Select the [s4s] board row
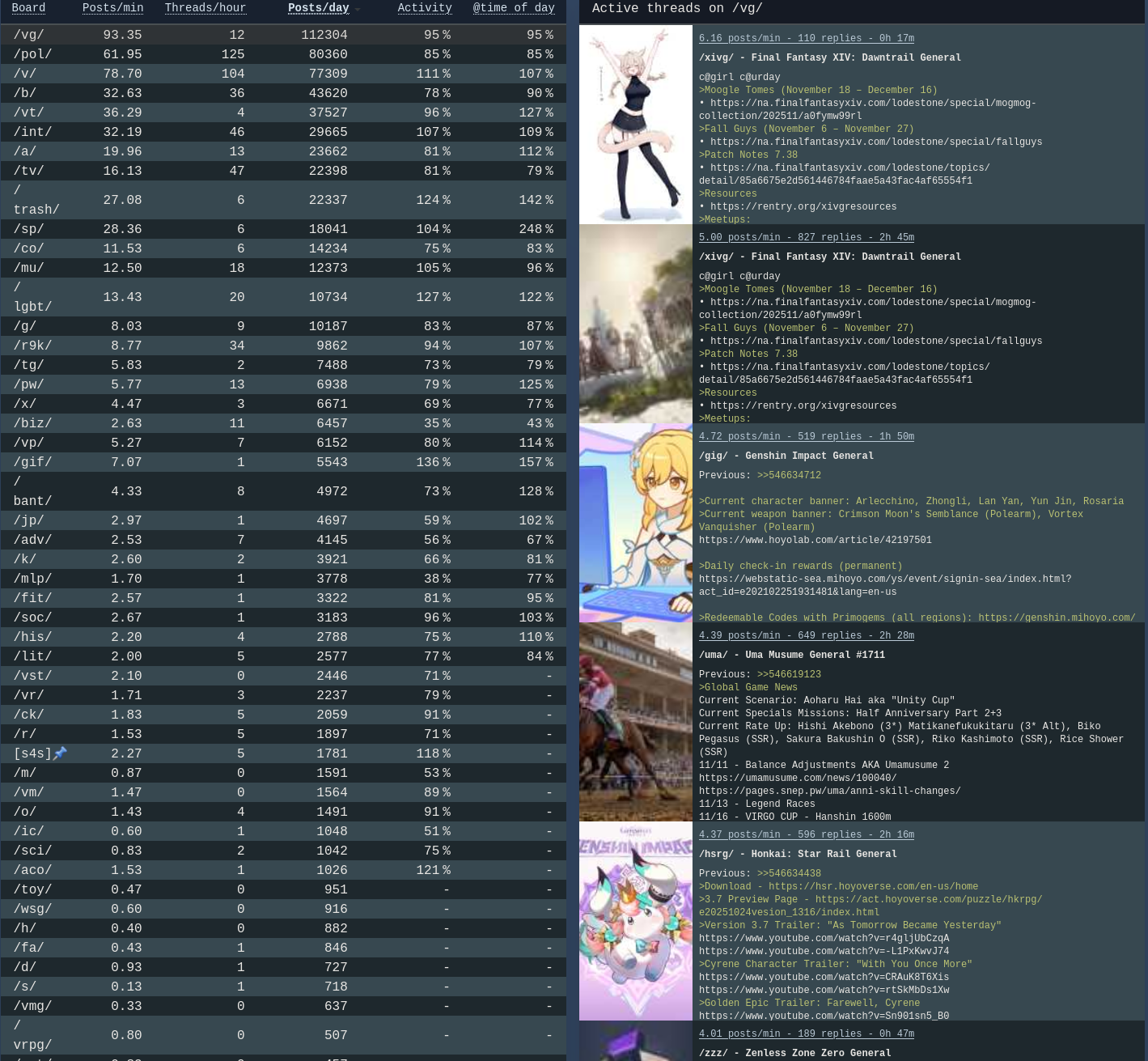The width and height of the screenshot is (1148, 1061). point(283,753)
